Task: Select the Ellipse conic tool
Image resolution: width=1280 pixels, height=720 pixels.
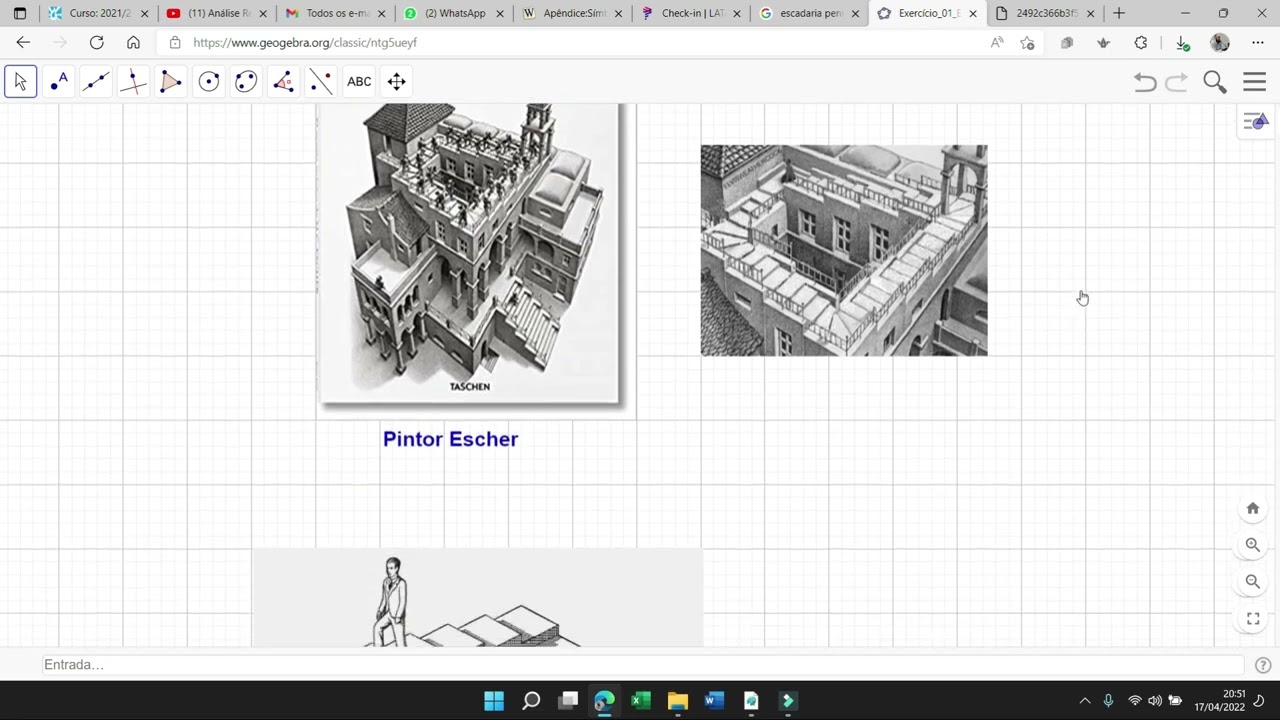Action: click(x=246, y=82)
